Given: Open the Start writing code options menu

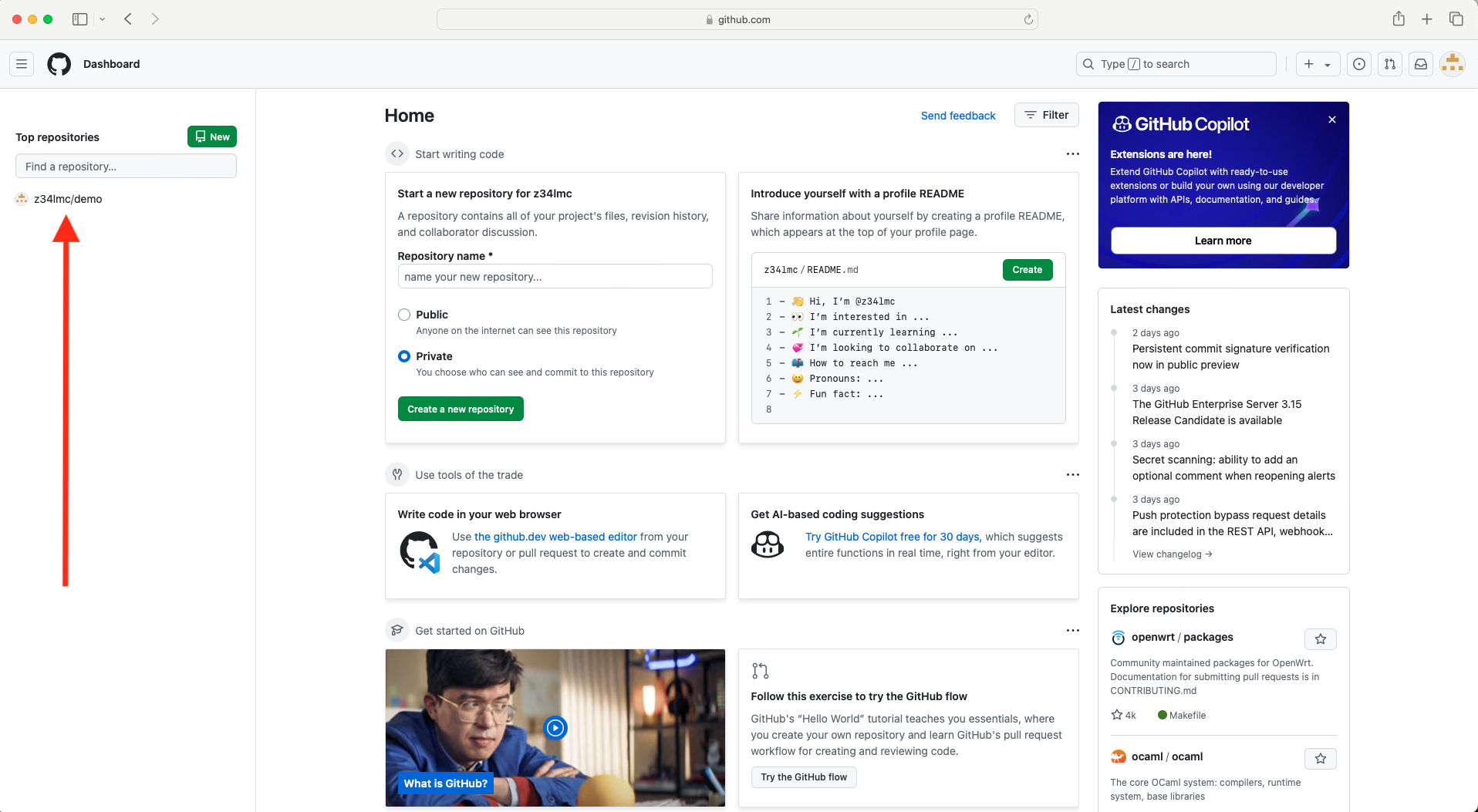Looking at the screenshot, I should coord(1072,154).
